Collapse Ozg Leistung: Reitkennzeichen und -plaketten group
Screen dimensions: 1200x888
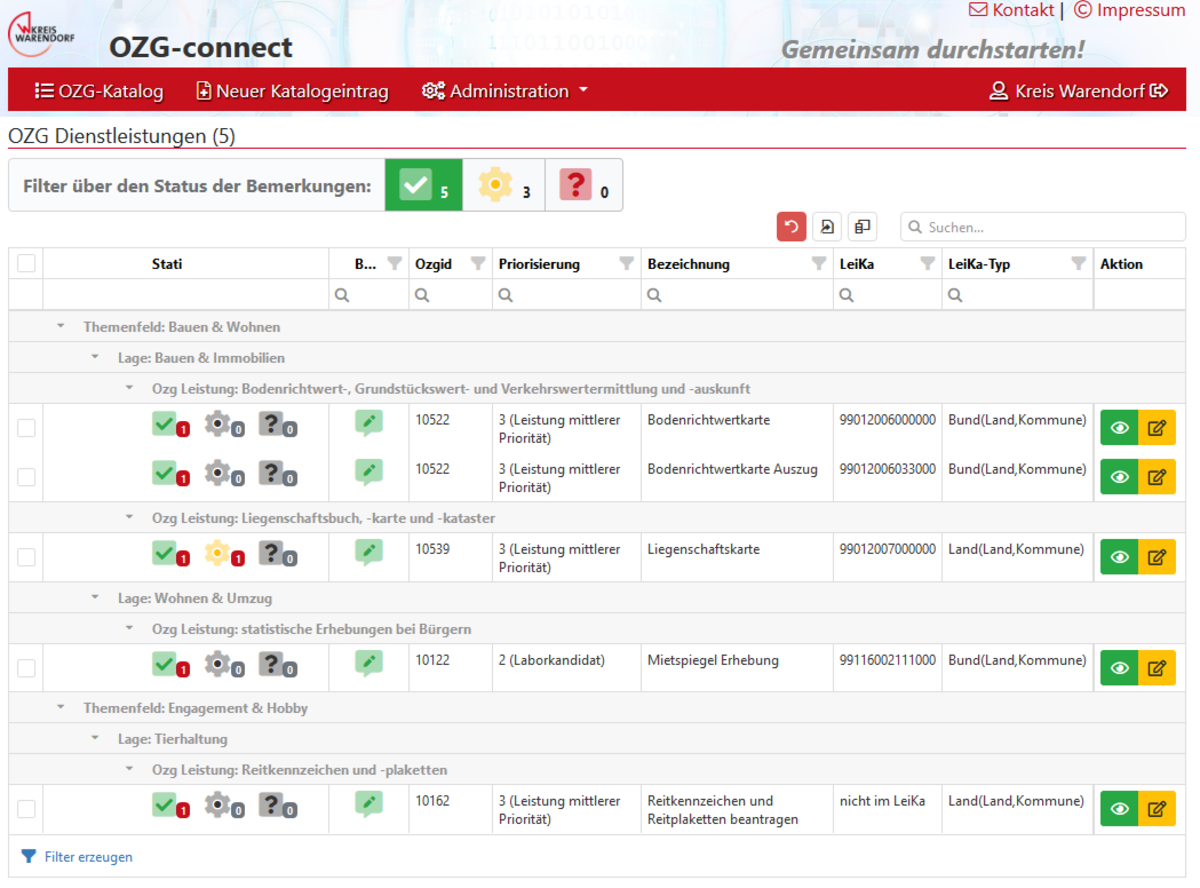129,770
